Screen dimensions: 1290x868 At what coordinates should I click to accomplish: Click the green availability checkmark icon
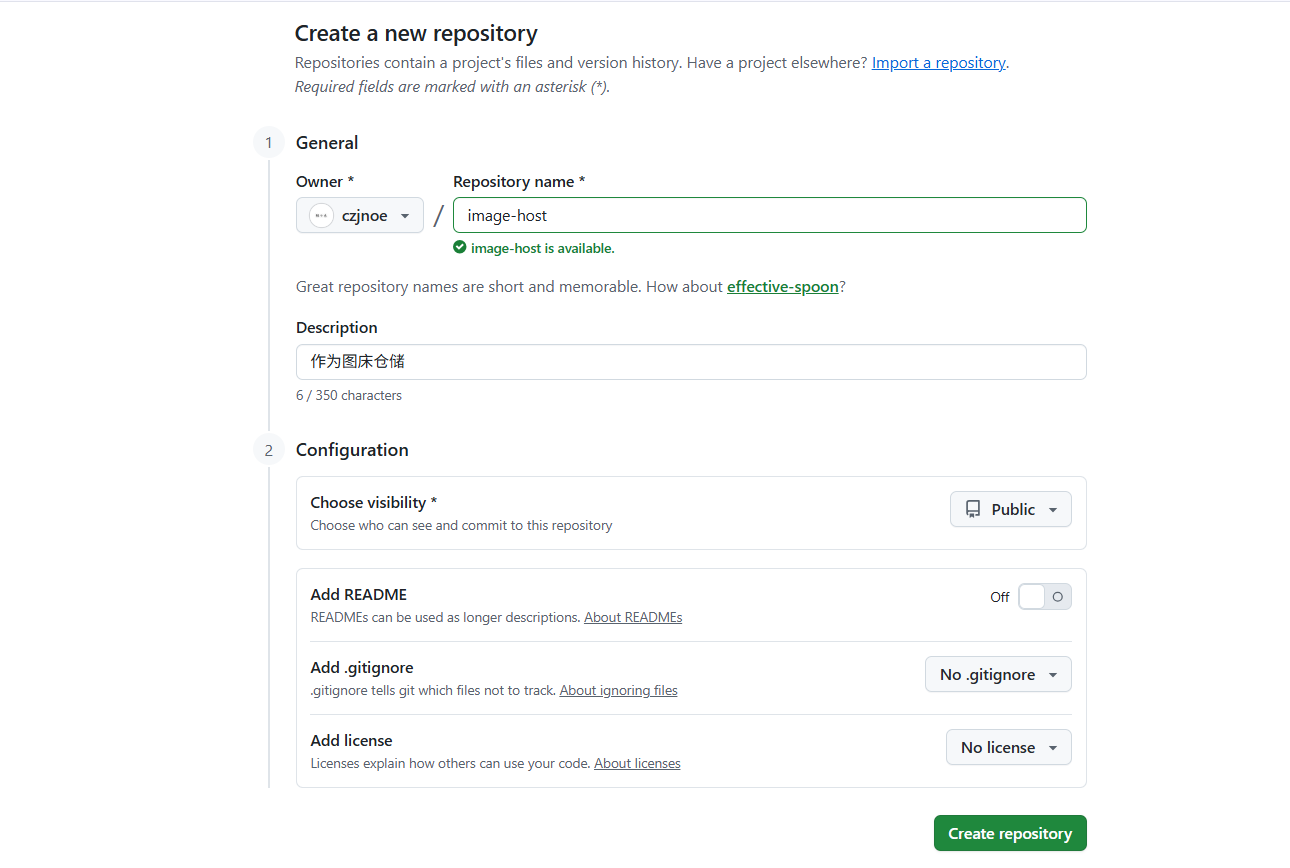click(x=460, y=248)
